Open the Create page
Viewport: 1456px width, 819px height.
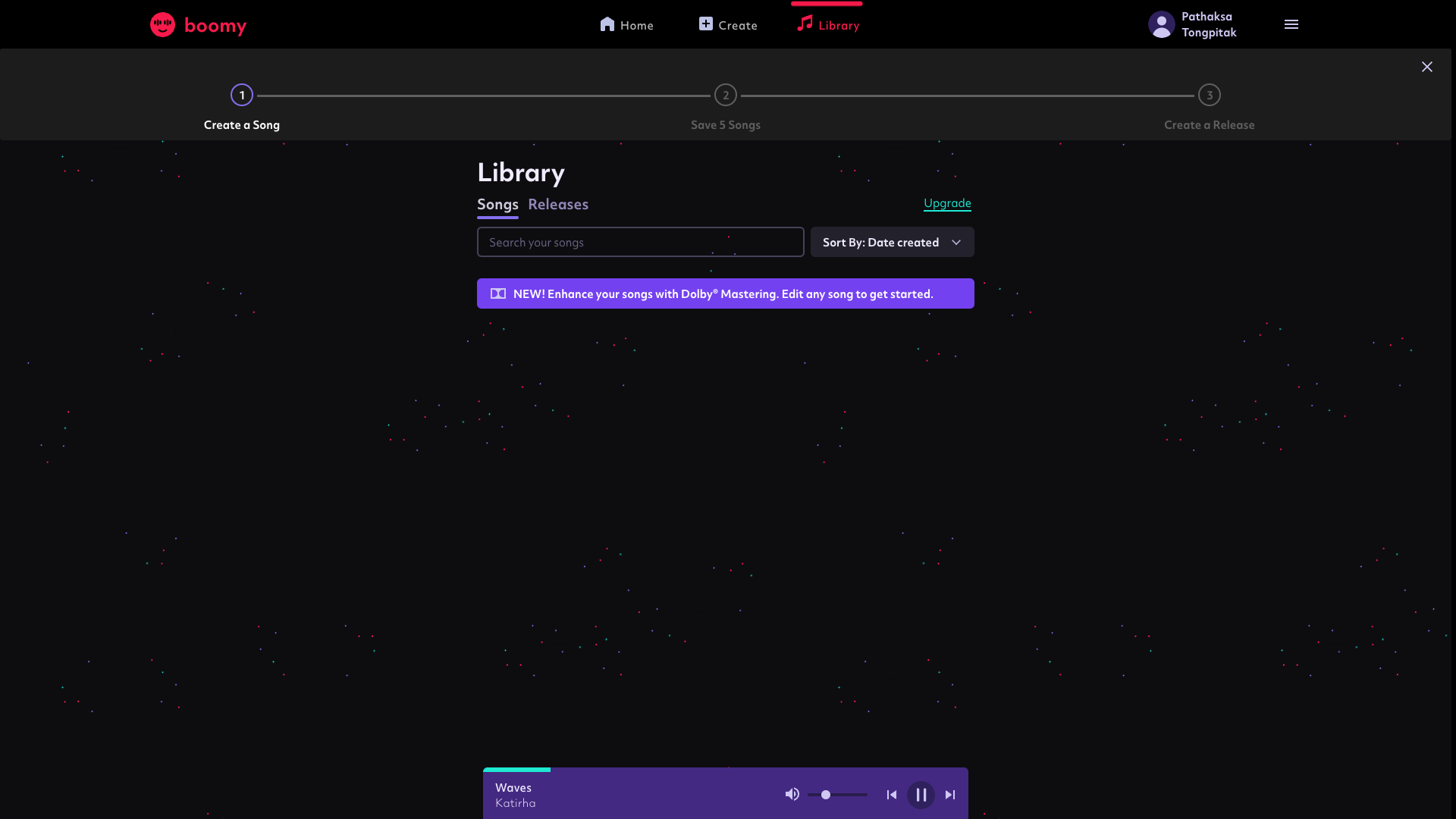tap(728, 25)
